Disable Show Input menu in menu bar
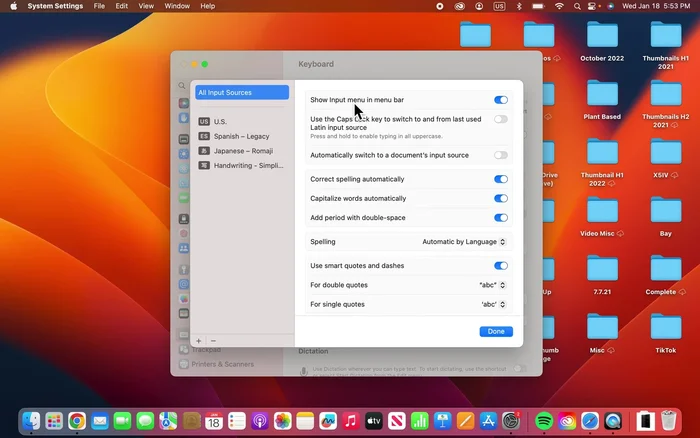Screen dimensions: 700x438 (x=500, y=100)
